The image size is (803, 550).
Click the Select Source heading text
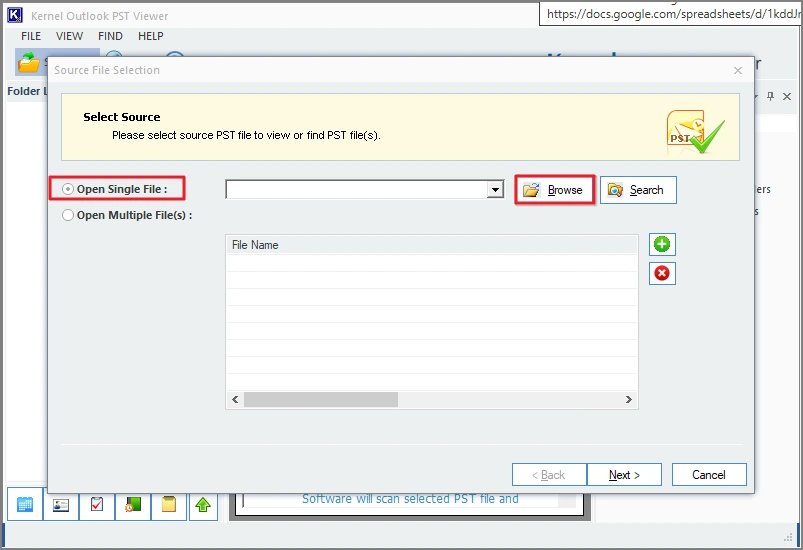(122, 117)
